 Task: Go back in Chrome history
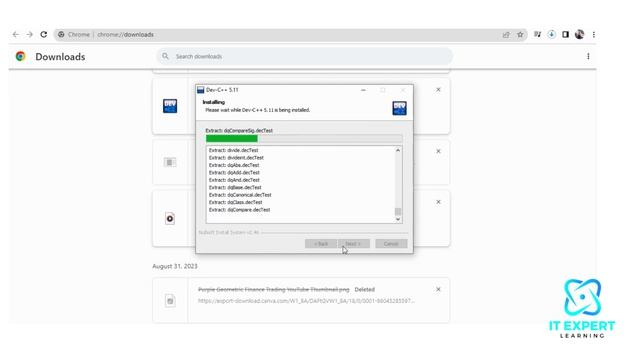pos(16,35)
